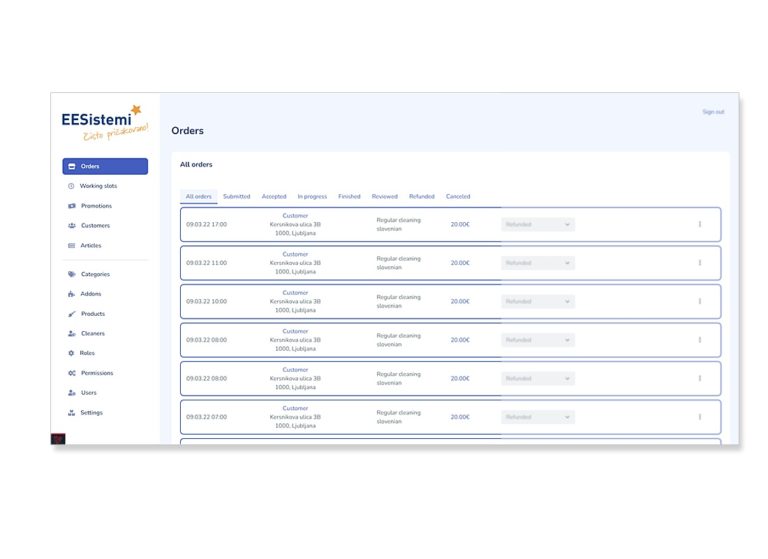Click Regular cleaning text in 10:00 order

[398, 297]
